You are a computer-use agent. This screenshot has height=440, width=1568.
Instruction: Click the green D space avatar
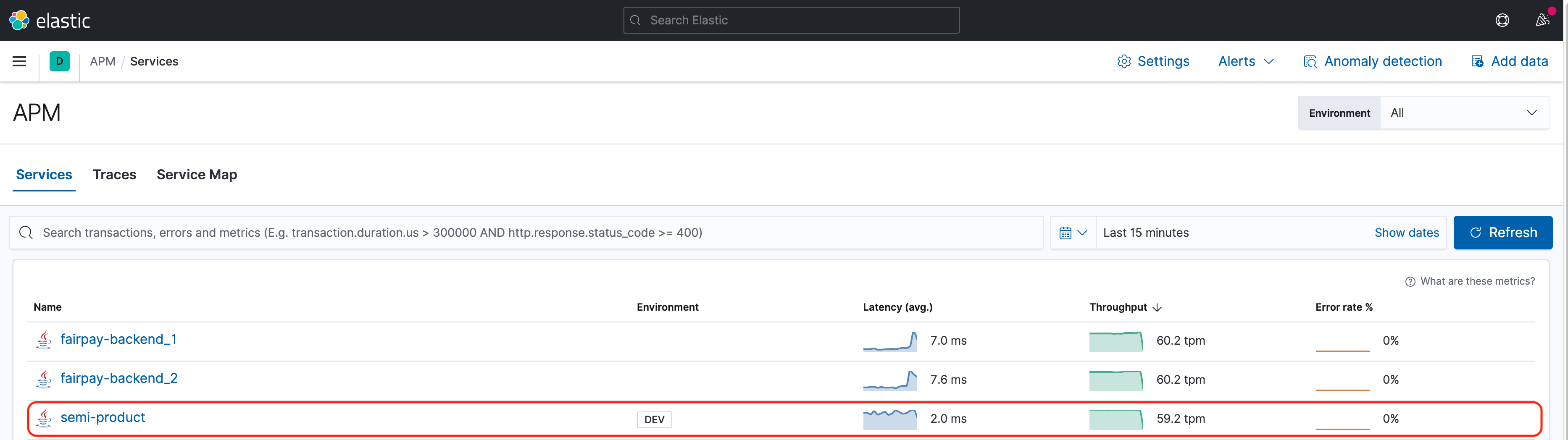pos(60,61)
